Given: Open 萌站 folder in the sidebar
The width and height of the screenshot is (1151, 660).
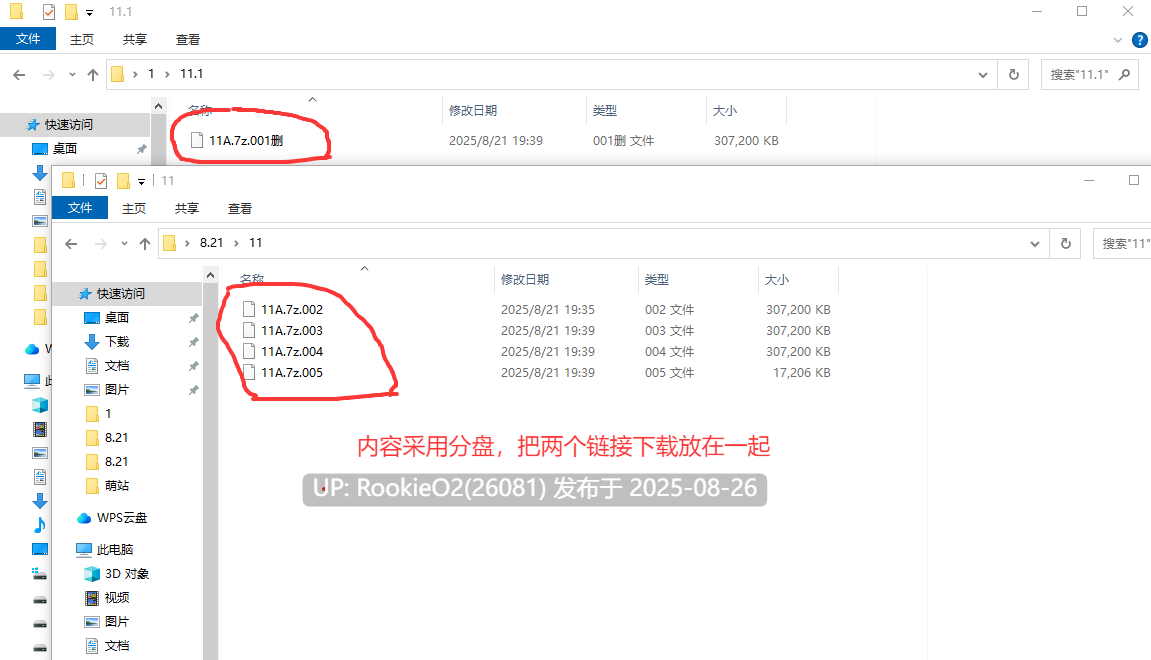Looking at the screenshot, I should (117, 485).
